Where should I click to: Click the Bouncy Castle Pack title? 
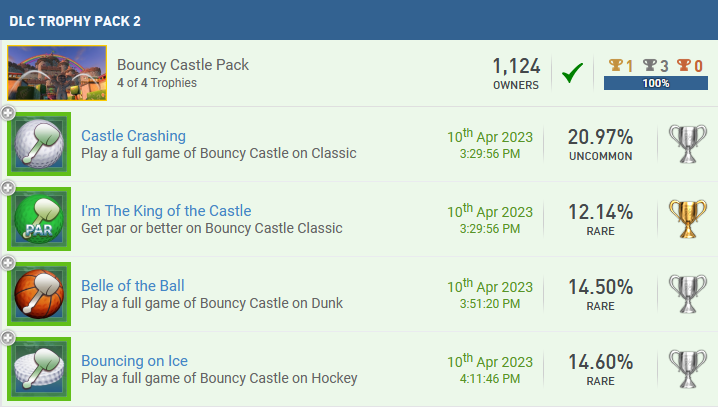click(x=183, y=65)
